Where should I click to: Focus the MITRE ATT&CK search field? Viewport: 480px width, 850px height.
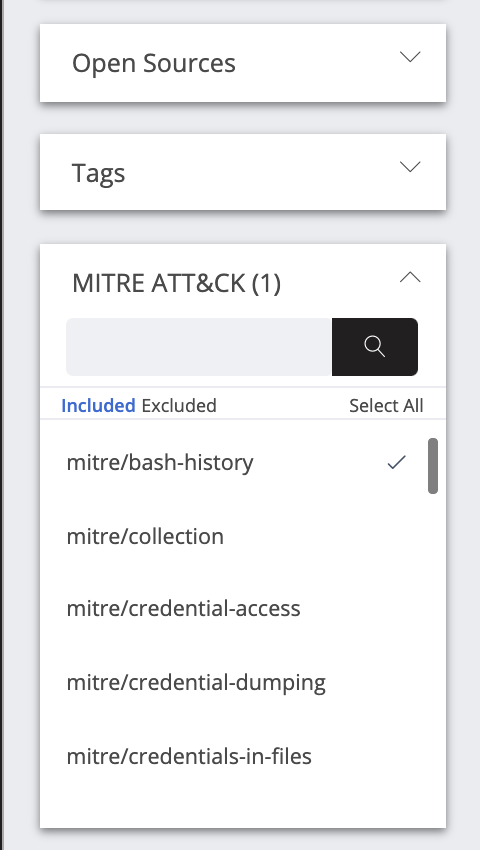(x=199, y=347)
